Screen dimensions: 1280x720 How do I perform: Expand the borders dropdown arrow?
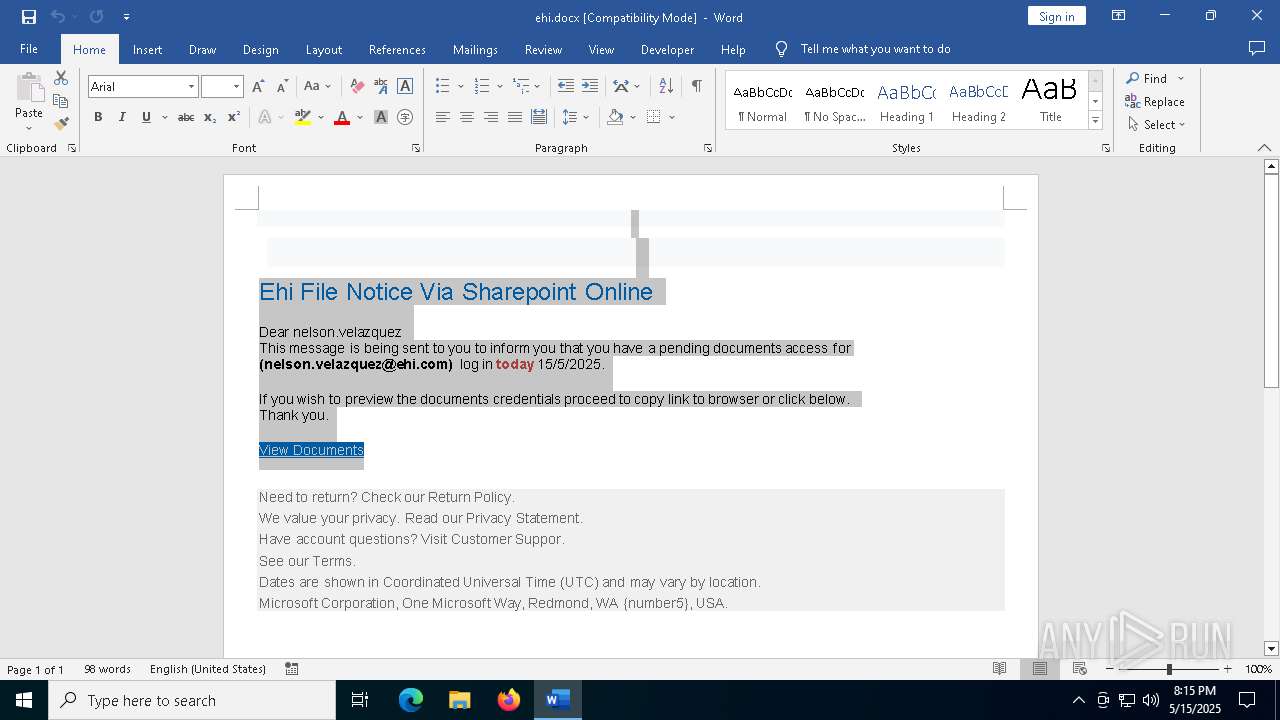point(672,118)
